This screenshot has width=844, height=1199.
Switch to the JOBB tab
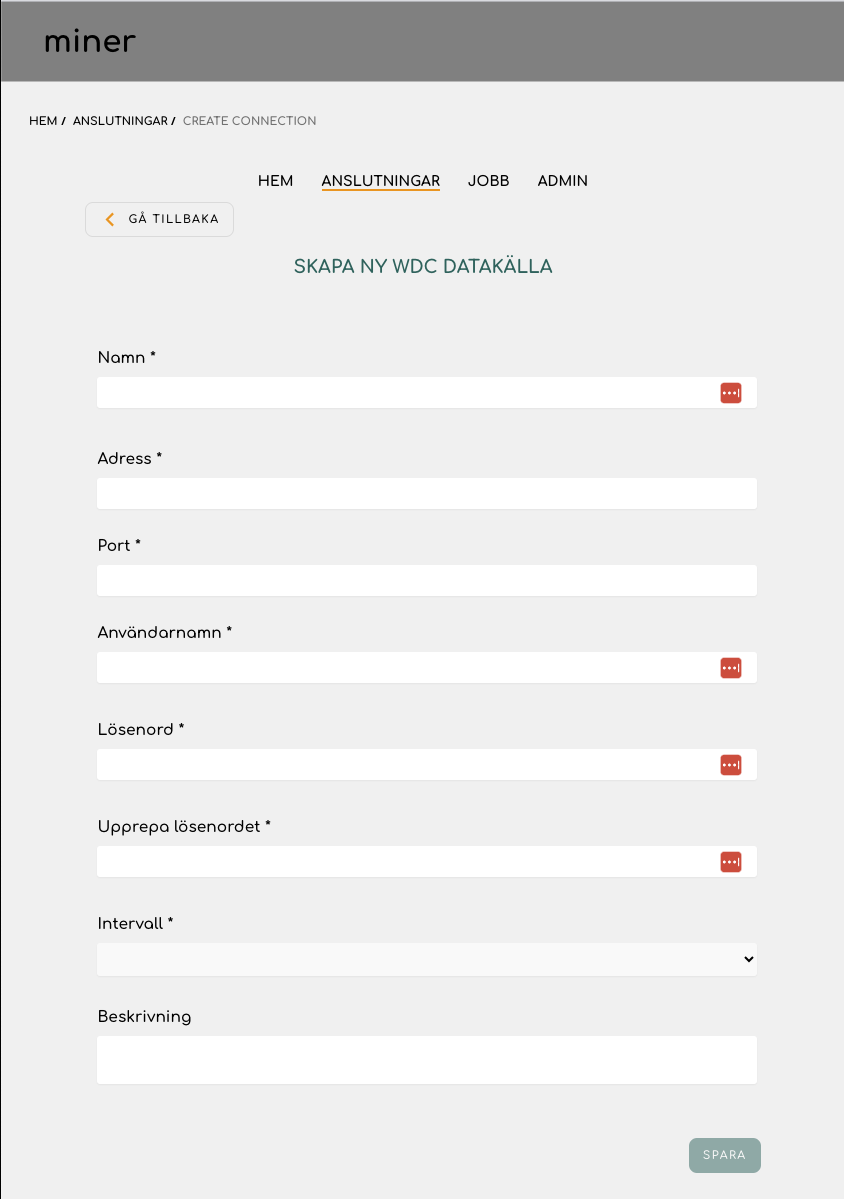coord(489,181)
